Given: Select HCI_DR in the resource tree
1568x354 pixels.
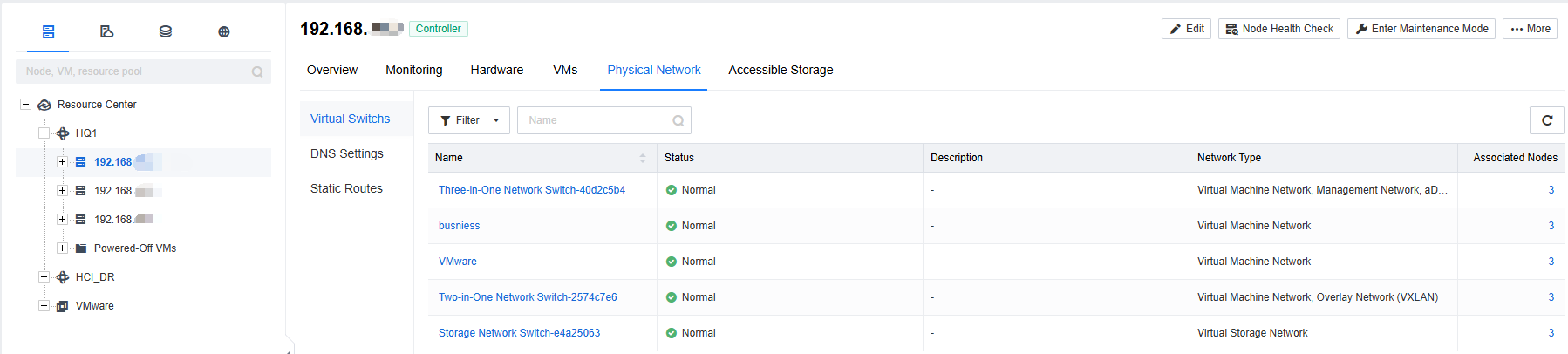Looking at the screenshot, I should pos(95,277).
